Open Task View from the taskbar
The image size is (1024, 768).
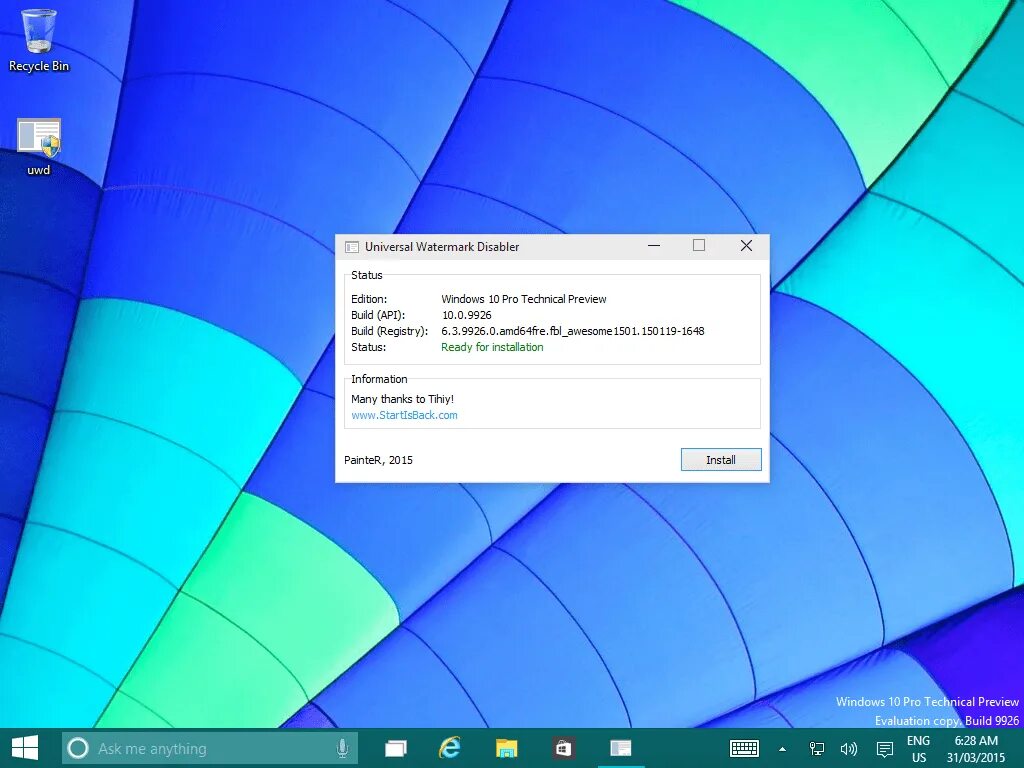pyautogui.click(x=395, y=748)
